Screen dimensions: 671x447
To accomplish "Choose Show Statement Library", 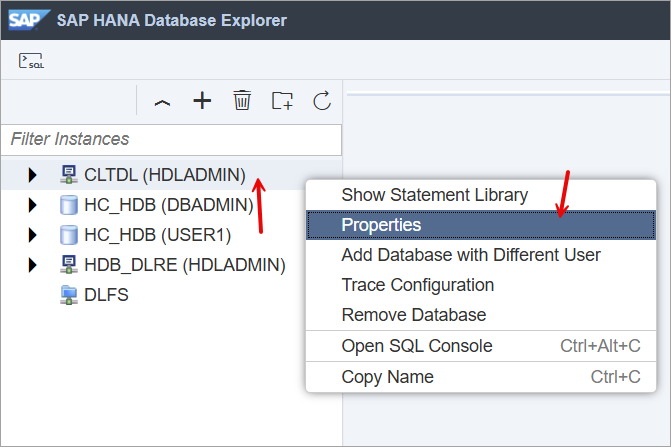I will (x=481, y=195).
